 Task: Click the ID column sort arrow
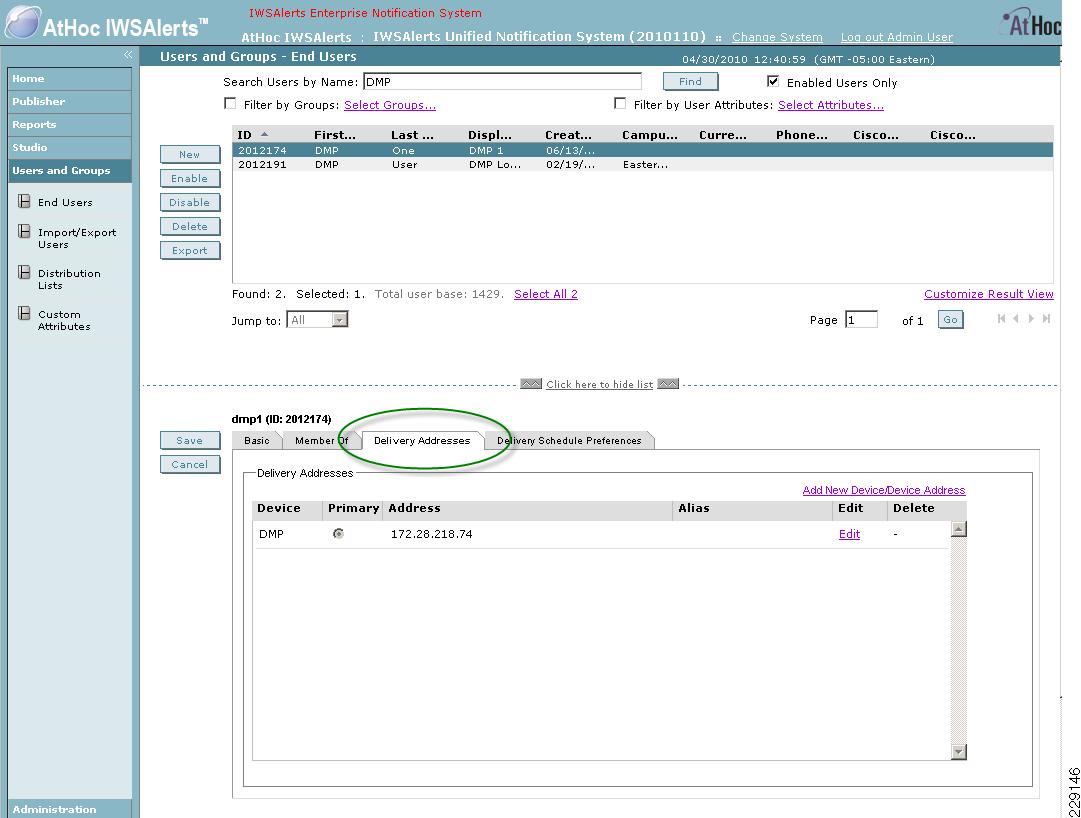coord(264,134)
